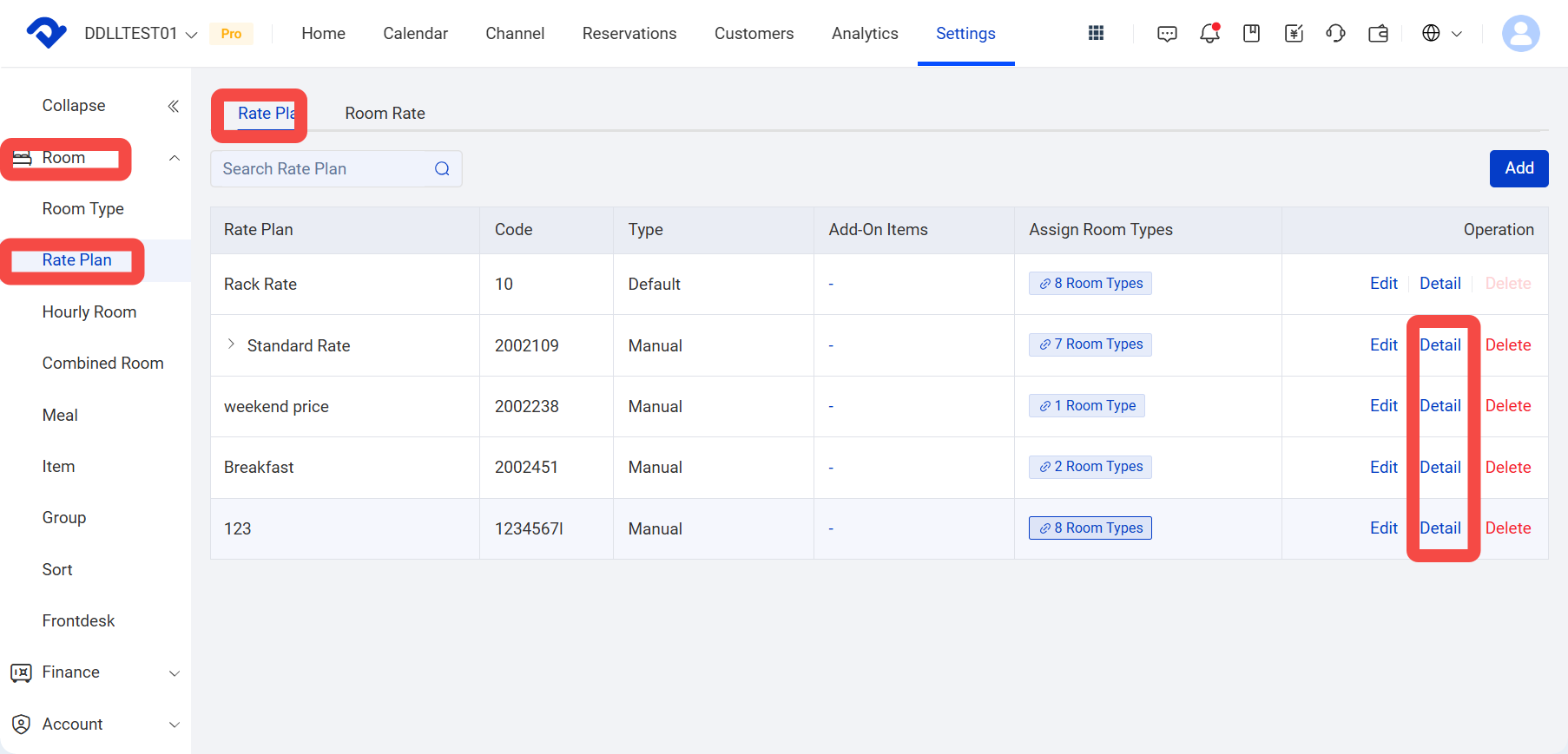
Task: Open the apps grid icon
Action: 1097,33
